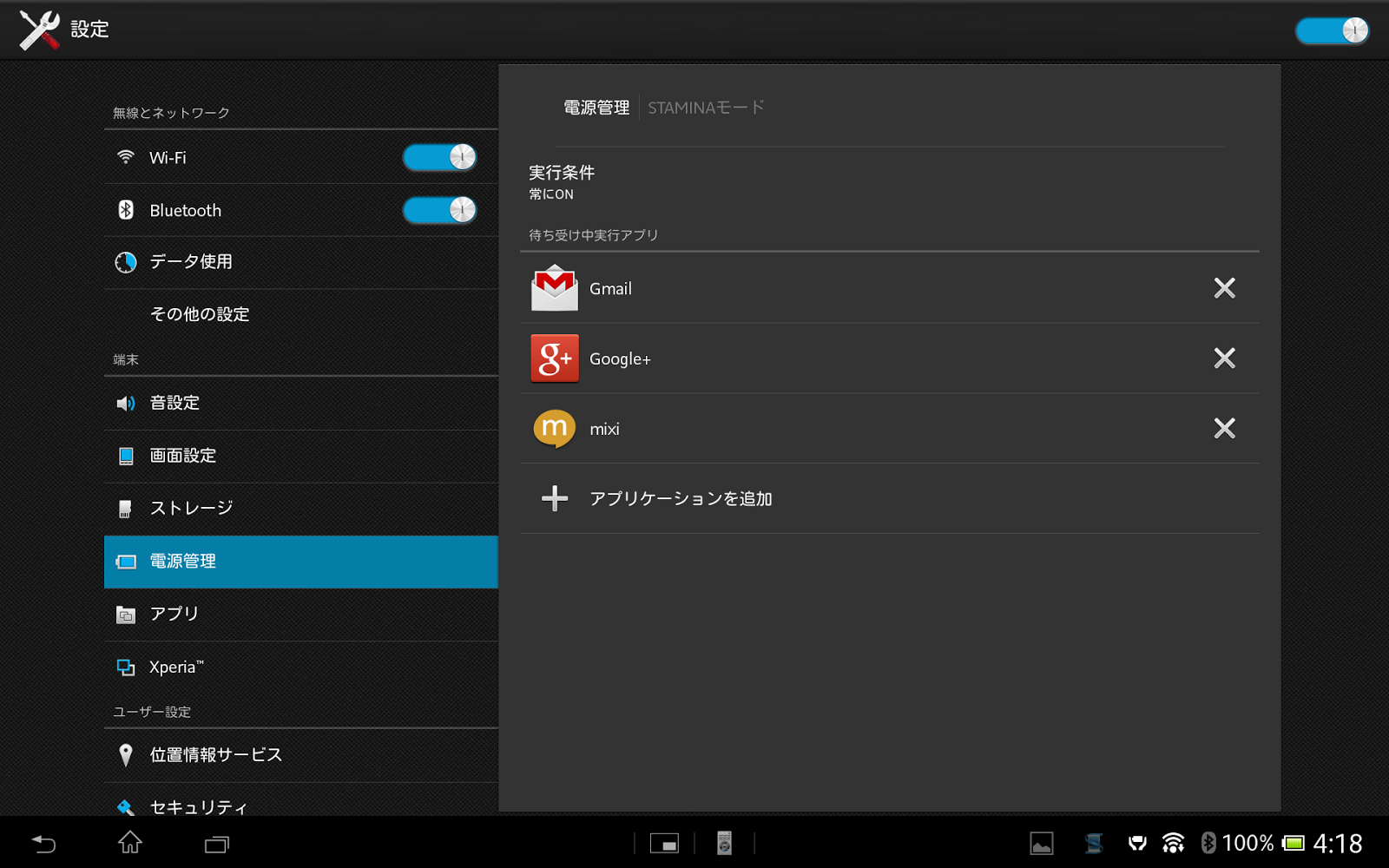Click the speaker icon for 音設定
1389x868 pixels.
tap(126, 403)
